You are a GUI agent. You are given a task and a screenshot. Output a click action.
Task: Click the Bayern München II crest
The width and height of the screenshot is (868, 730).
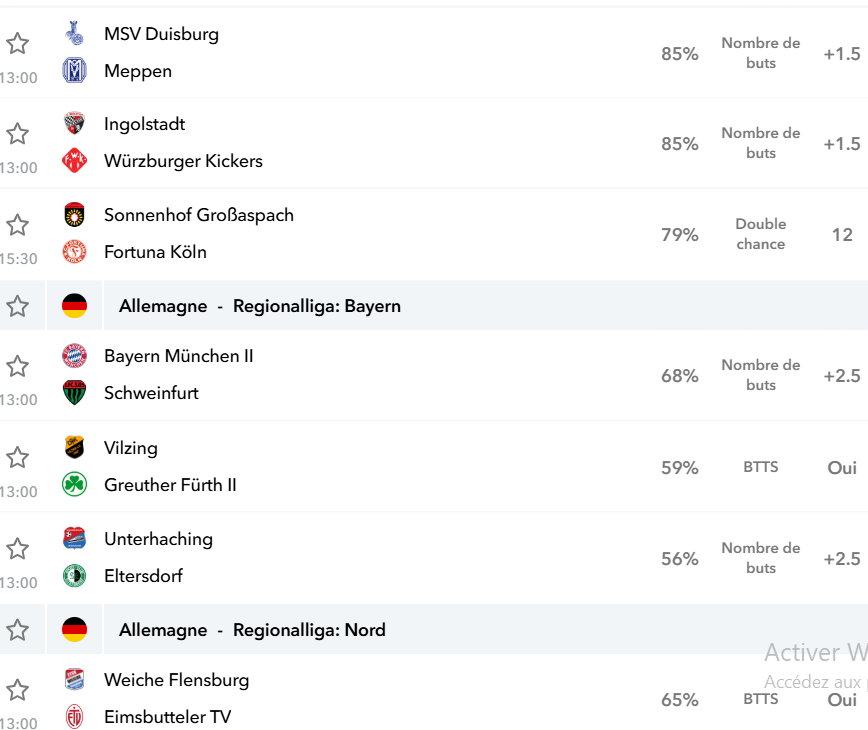pyautogui.click(x=74, y=355)
